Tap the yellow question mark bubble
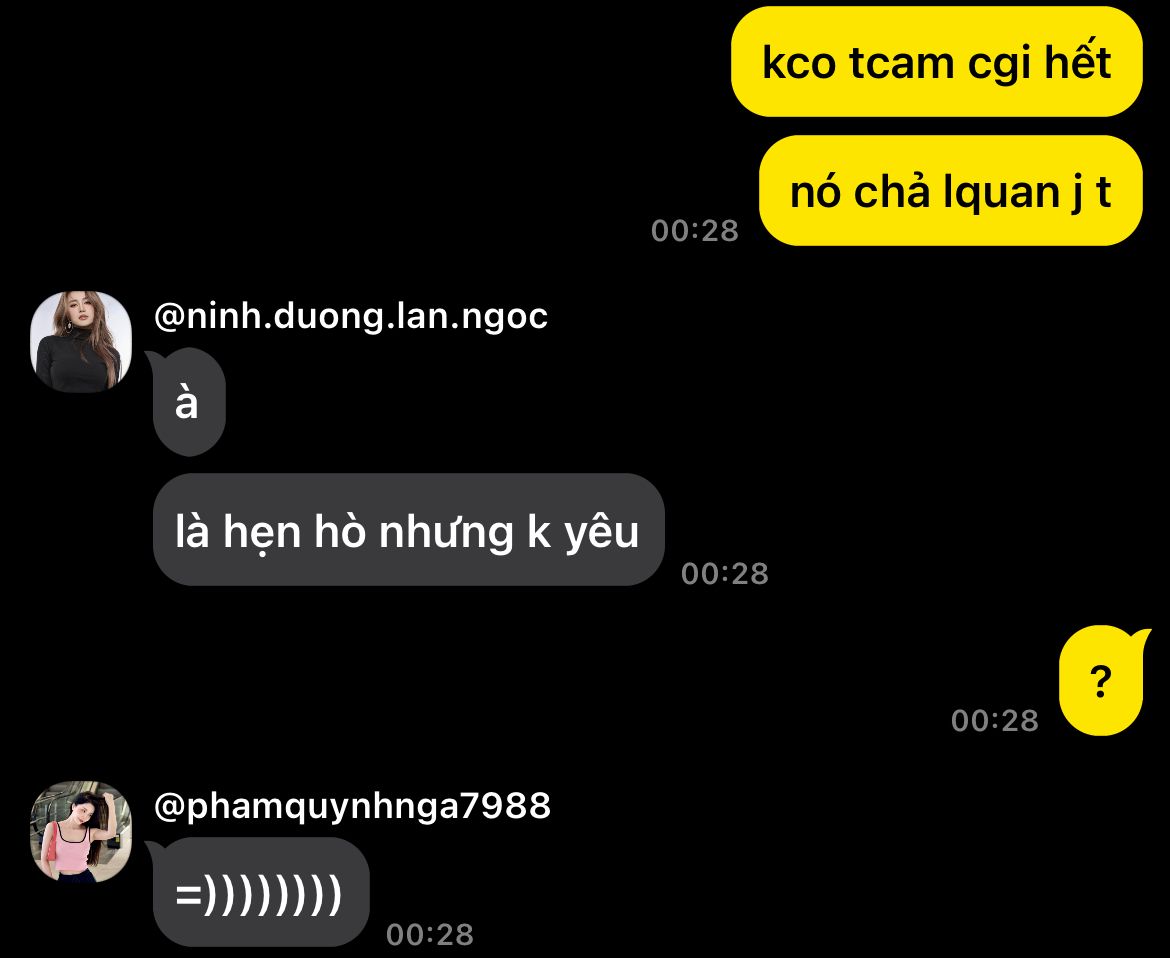Image resolution: width=1170 pixels, height=958 pixels. point(1102,681)
